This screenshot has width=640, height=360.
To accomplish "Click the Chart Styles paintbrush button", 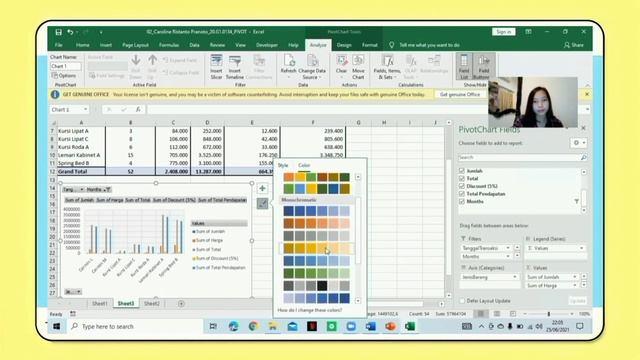I will pos(262,203).
